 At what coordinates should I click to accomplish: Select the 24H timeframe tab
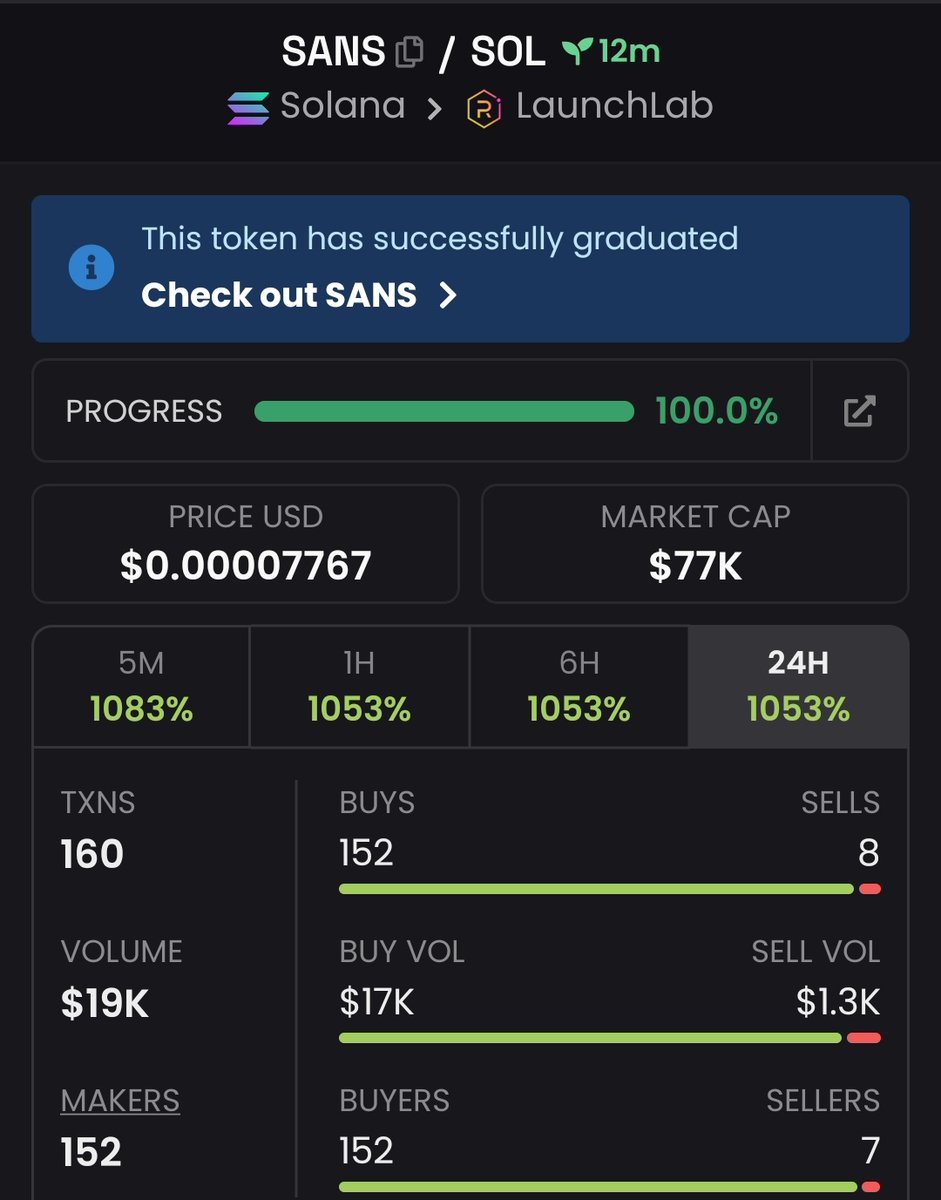coord(798,687)
